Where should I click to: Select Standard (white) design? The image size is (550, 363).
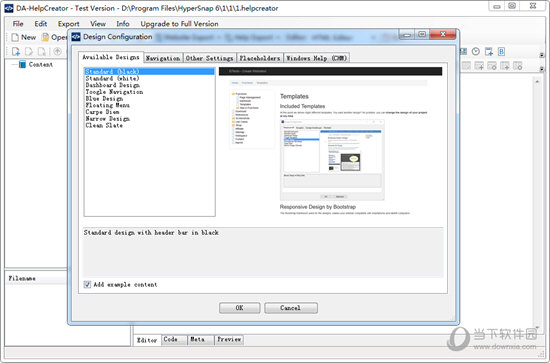(x=149, y=78)
